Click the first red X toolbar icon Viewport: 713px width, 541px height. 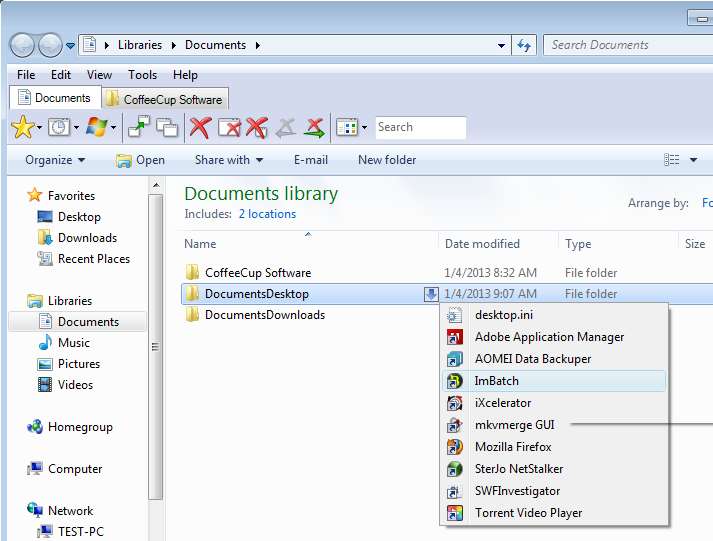click(x=200, y=127)
